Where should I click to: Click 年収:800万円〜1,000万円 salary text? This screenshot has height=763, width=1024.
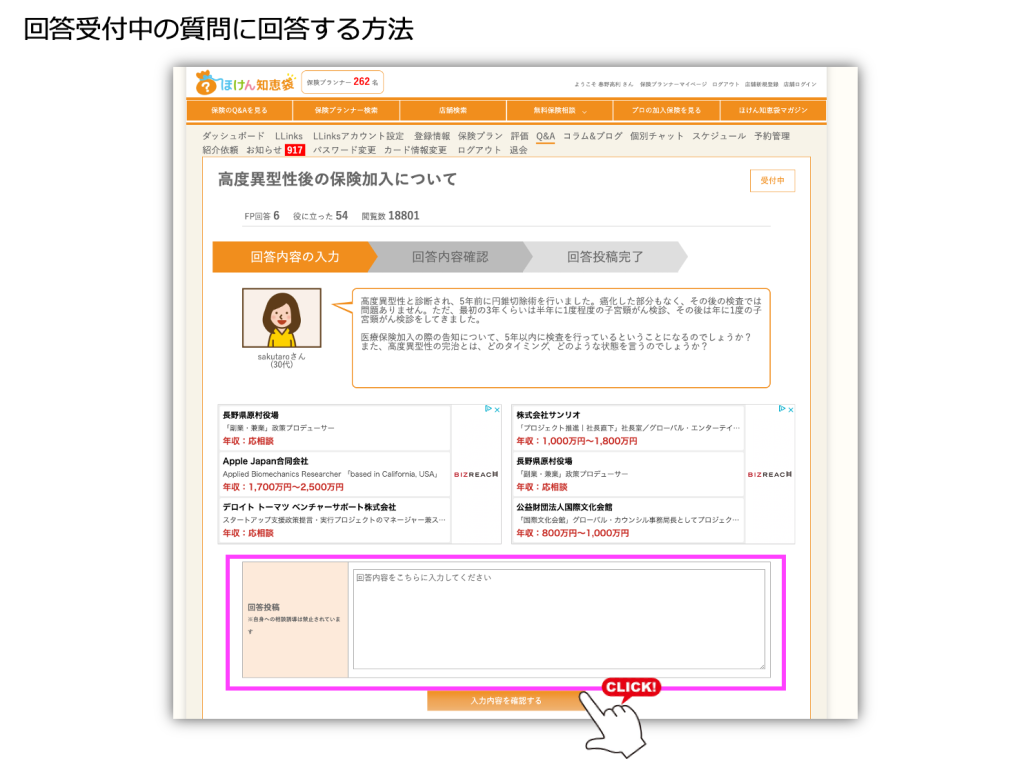573,533
